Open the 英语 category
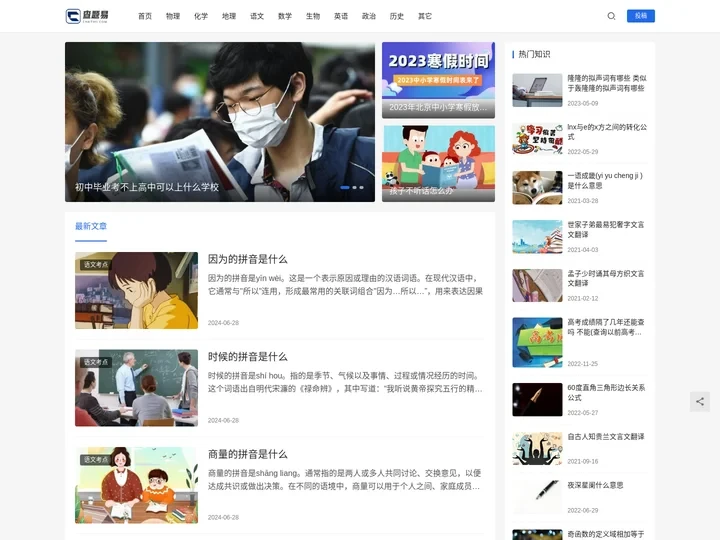The image size is (720, 540). tap(341, 16)
